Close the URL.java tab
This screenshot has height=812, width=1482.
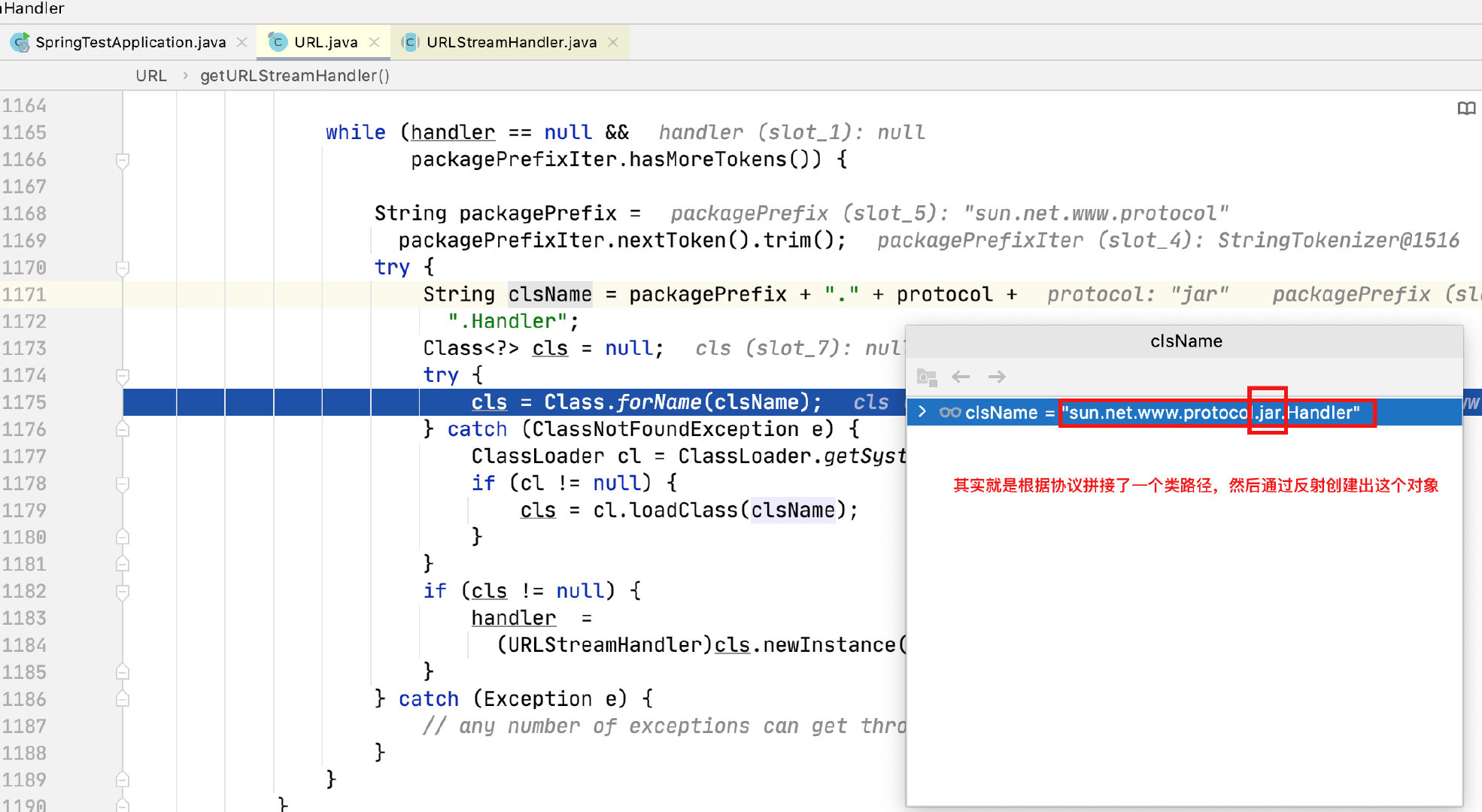pos(374,42)
